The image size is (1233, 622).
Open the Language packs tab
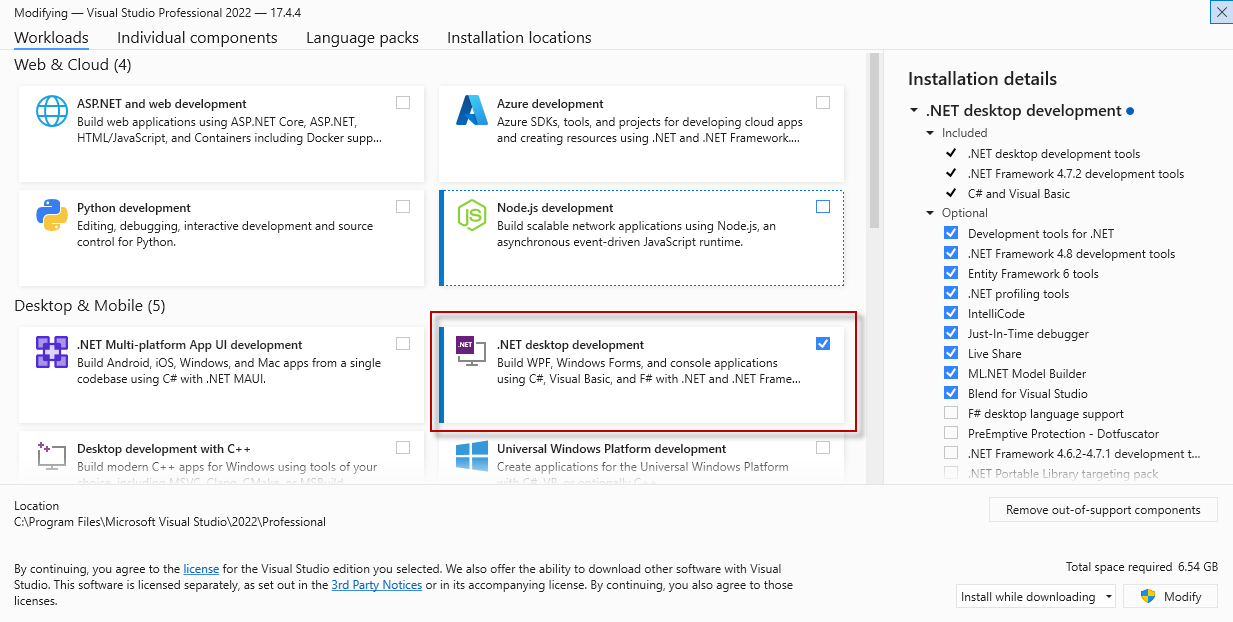tap(362, 37)
